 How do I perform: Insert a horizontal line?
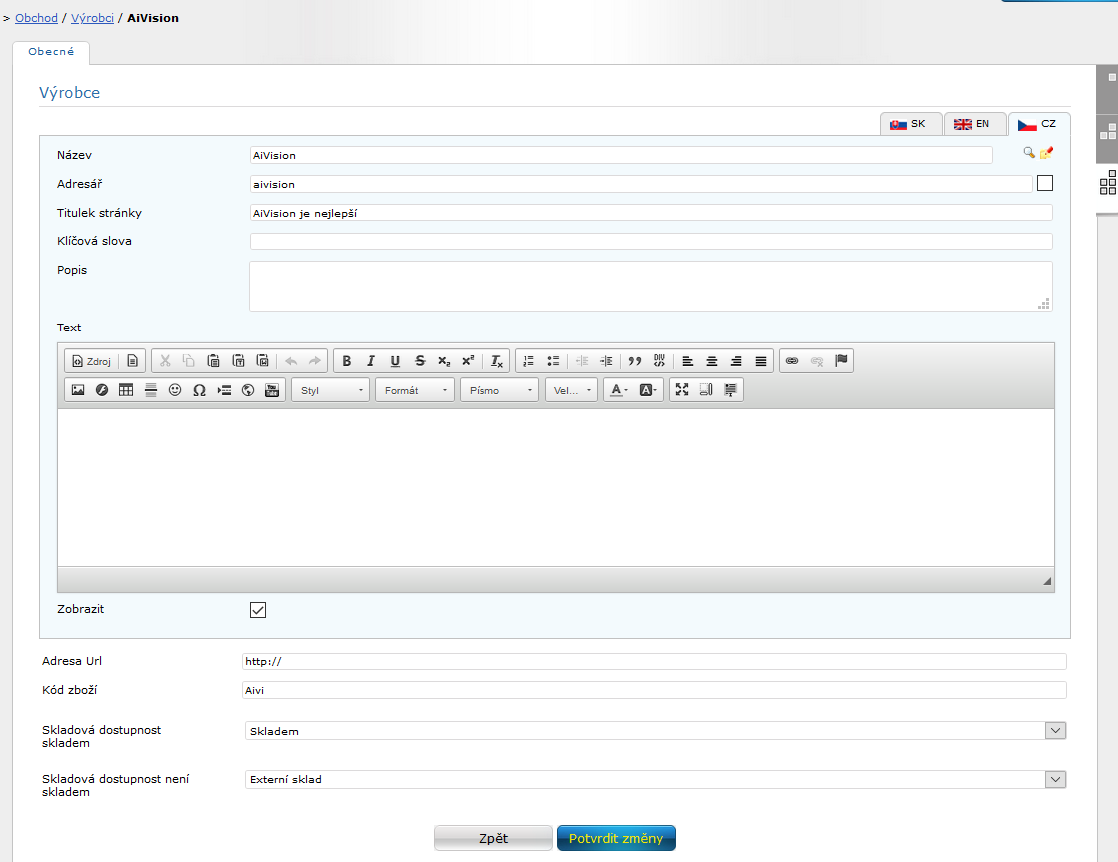click(x=150, y=390)
